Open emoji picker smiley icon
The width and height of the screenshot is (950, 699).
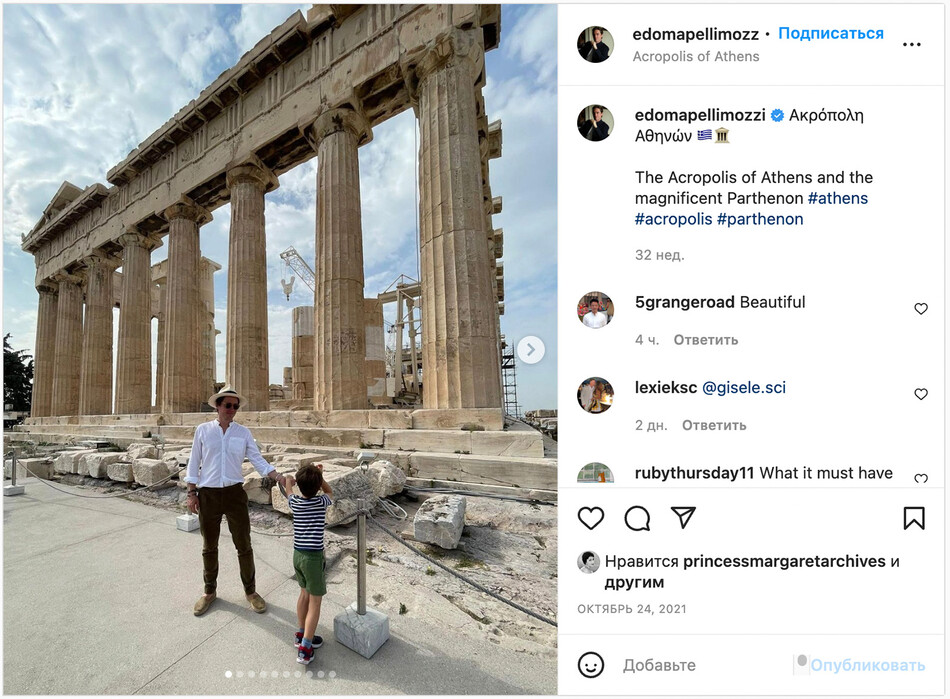[x=591, y=665]
